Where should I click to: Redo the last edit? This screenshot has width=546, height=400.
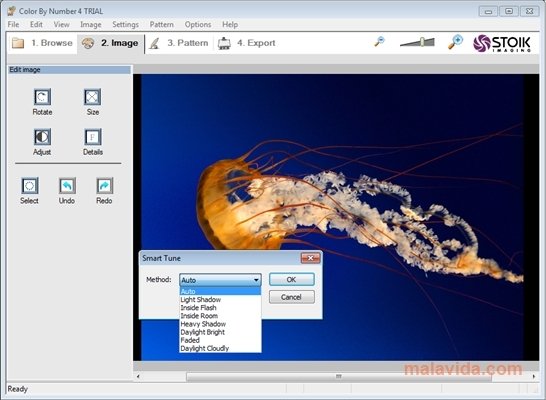point(104,186)
